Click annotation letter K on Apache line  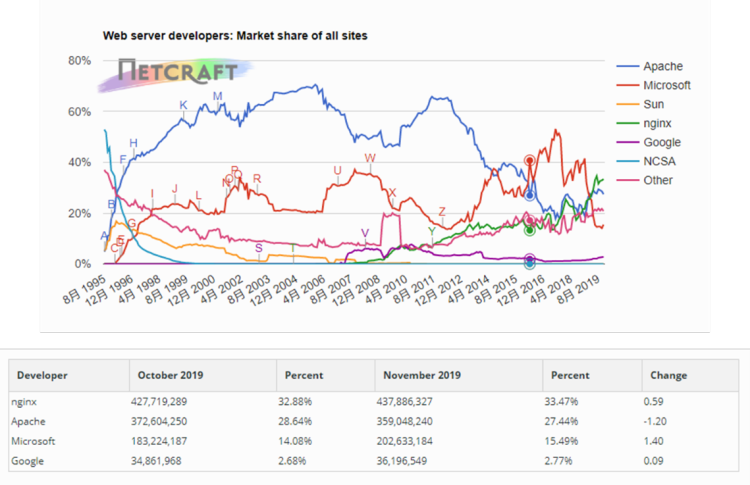(183, 105)
